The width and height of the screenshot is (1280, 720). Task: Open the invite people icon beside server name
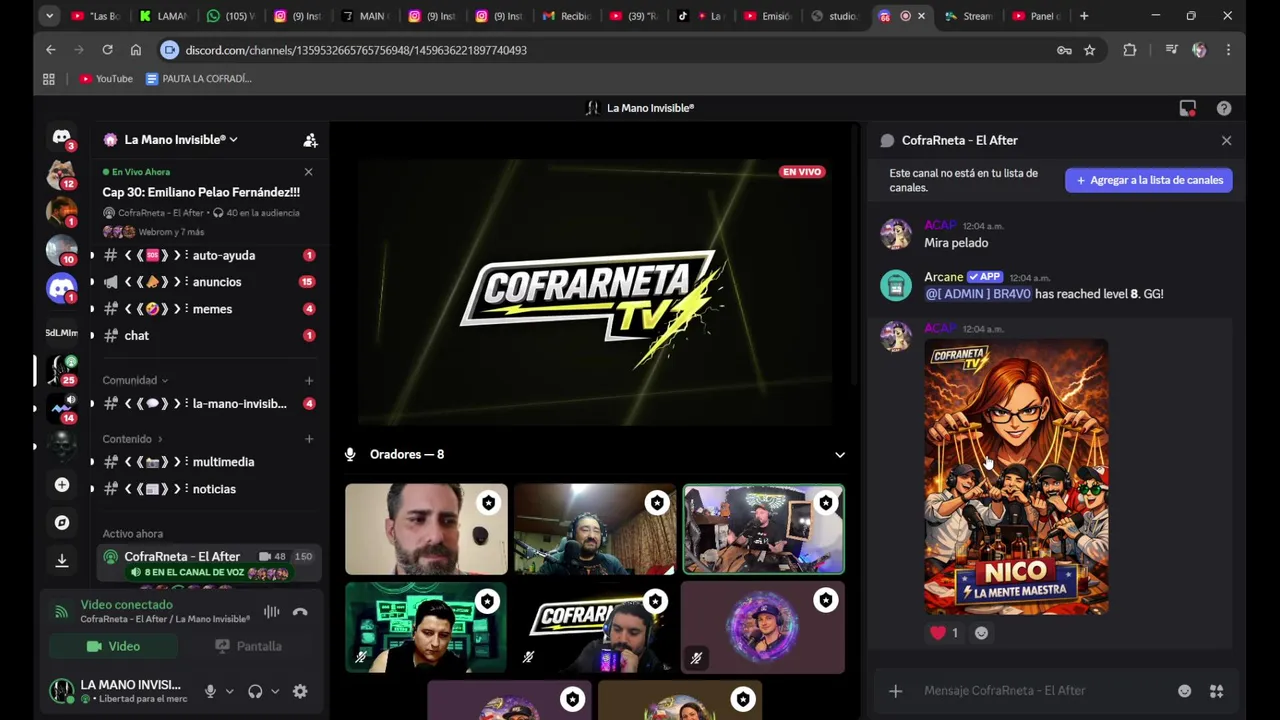[310, 140]
